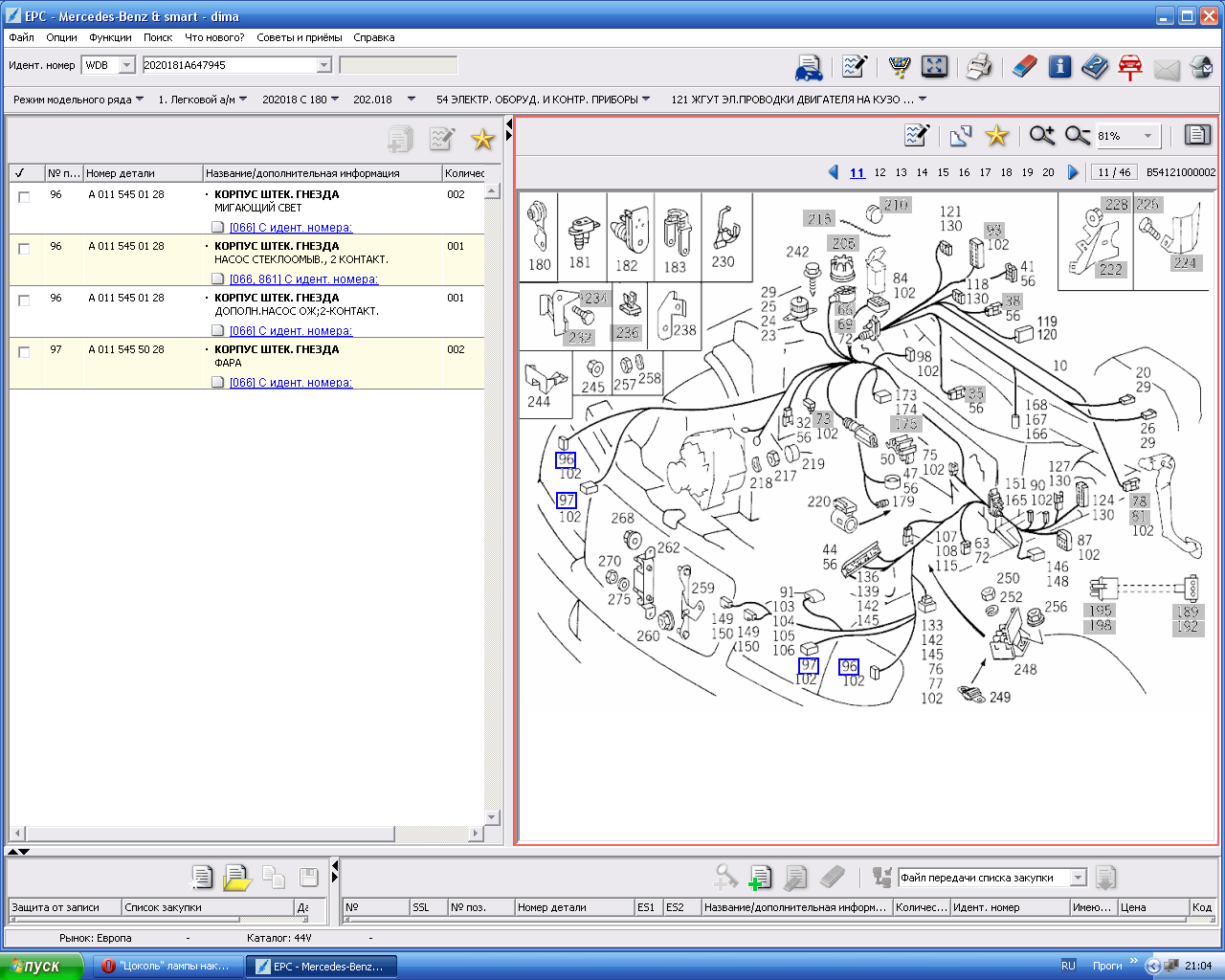The width and height of the screenshot is (1225, 980).
Task: Click the 180 part thumbnail
Action: [540, 236]
